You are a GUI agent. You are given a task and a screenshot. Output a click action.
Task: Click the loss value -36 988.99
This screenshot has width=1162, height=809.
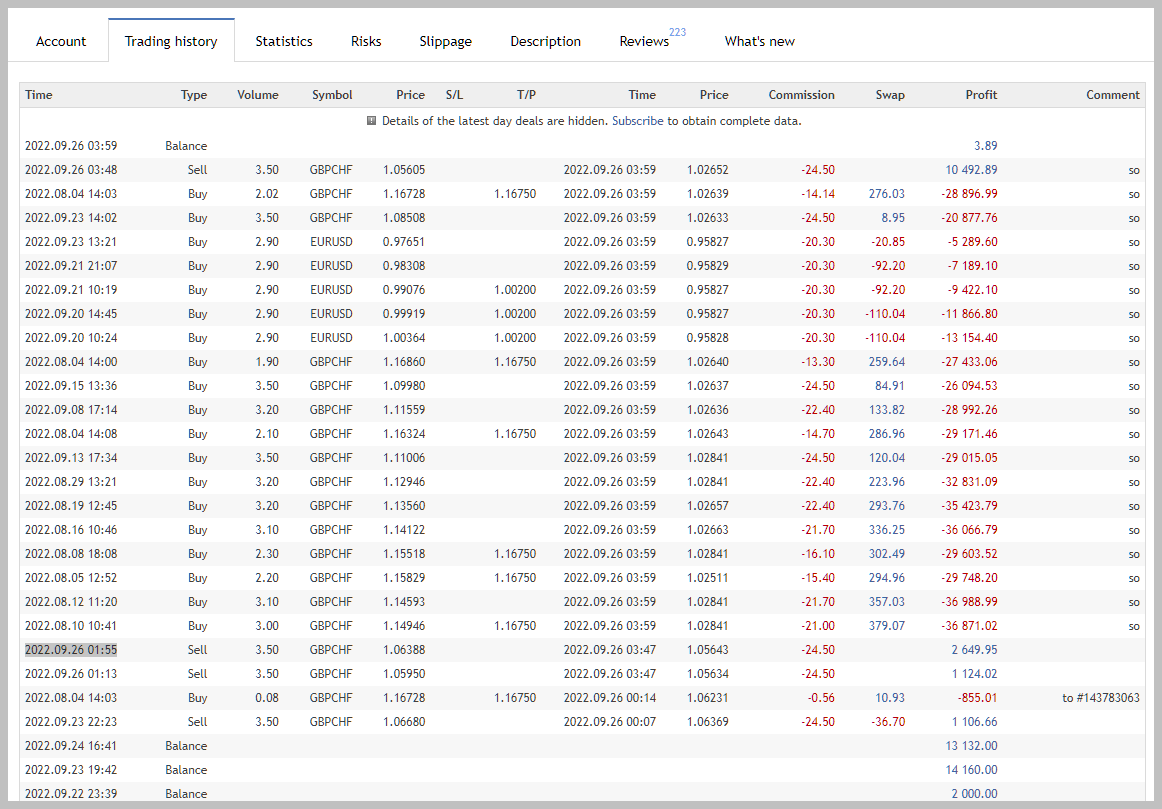[969, 602]
